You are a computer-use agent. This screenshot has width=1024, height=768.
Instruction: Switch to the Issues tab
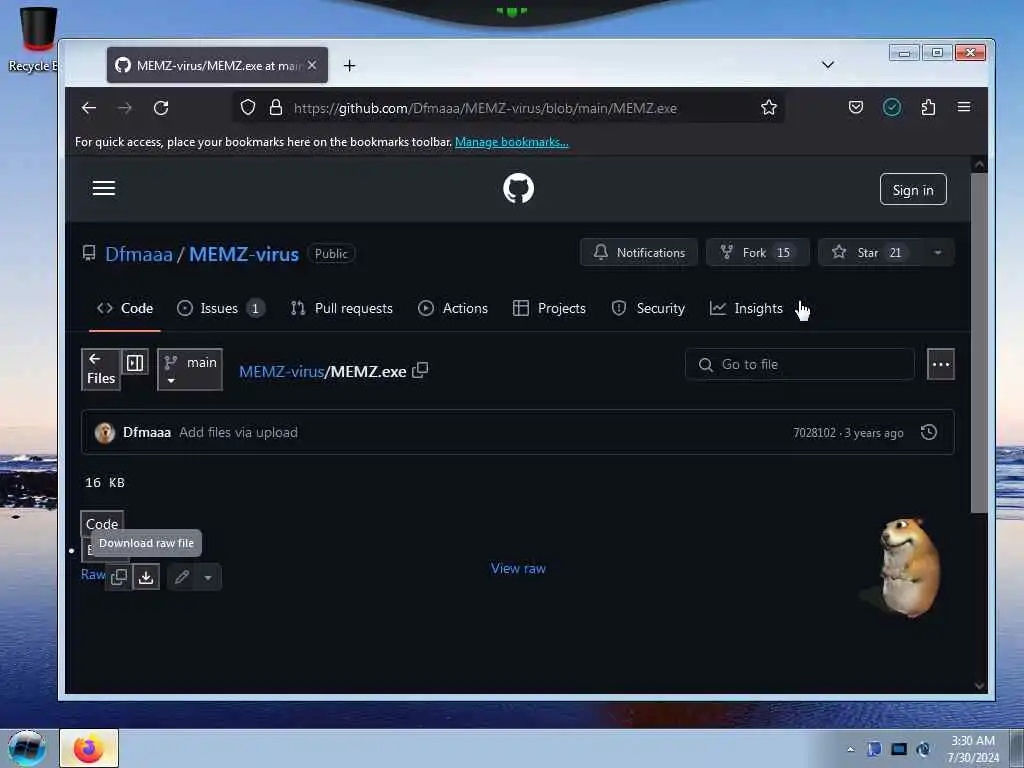(x=221, y=308)
